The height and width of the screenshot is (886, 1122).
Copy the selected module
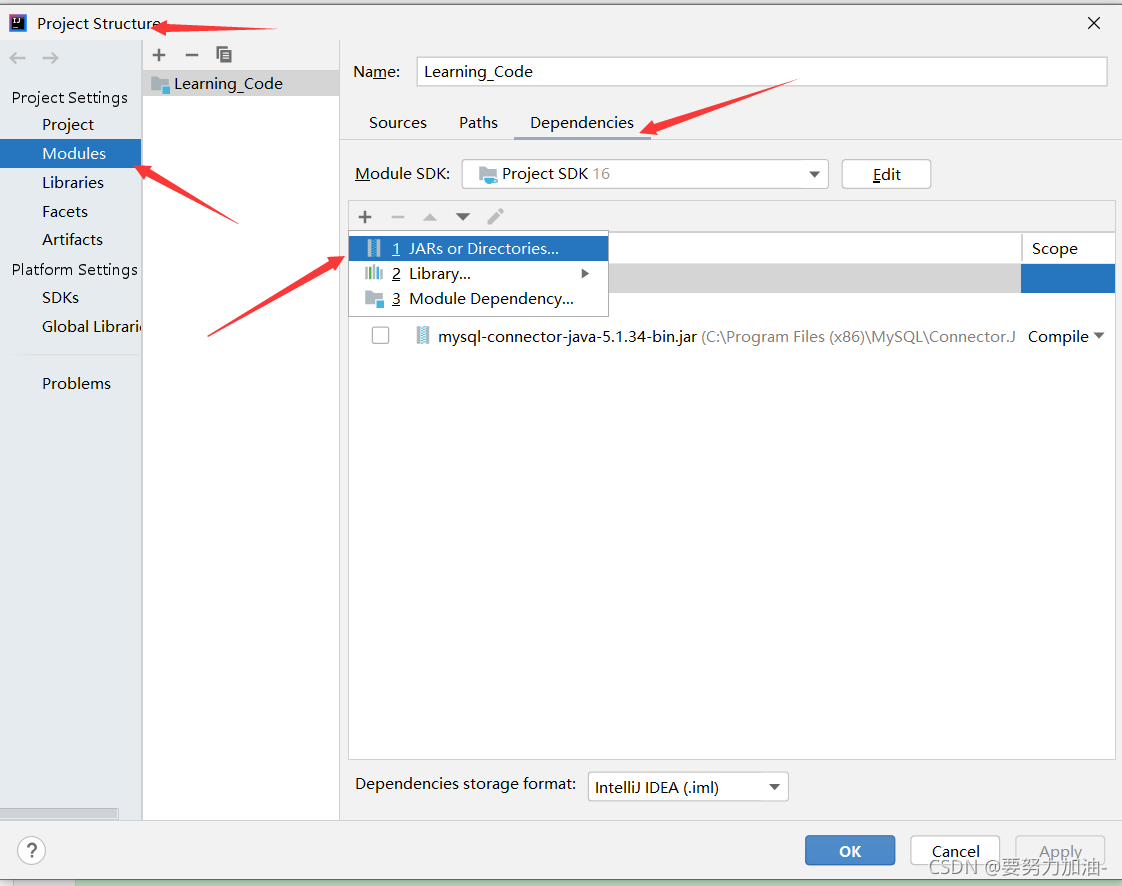tap(224, 55)
